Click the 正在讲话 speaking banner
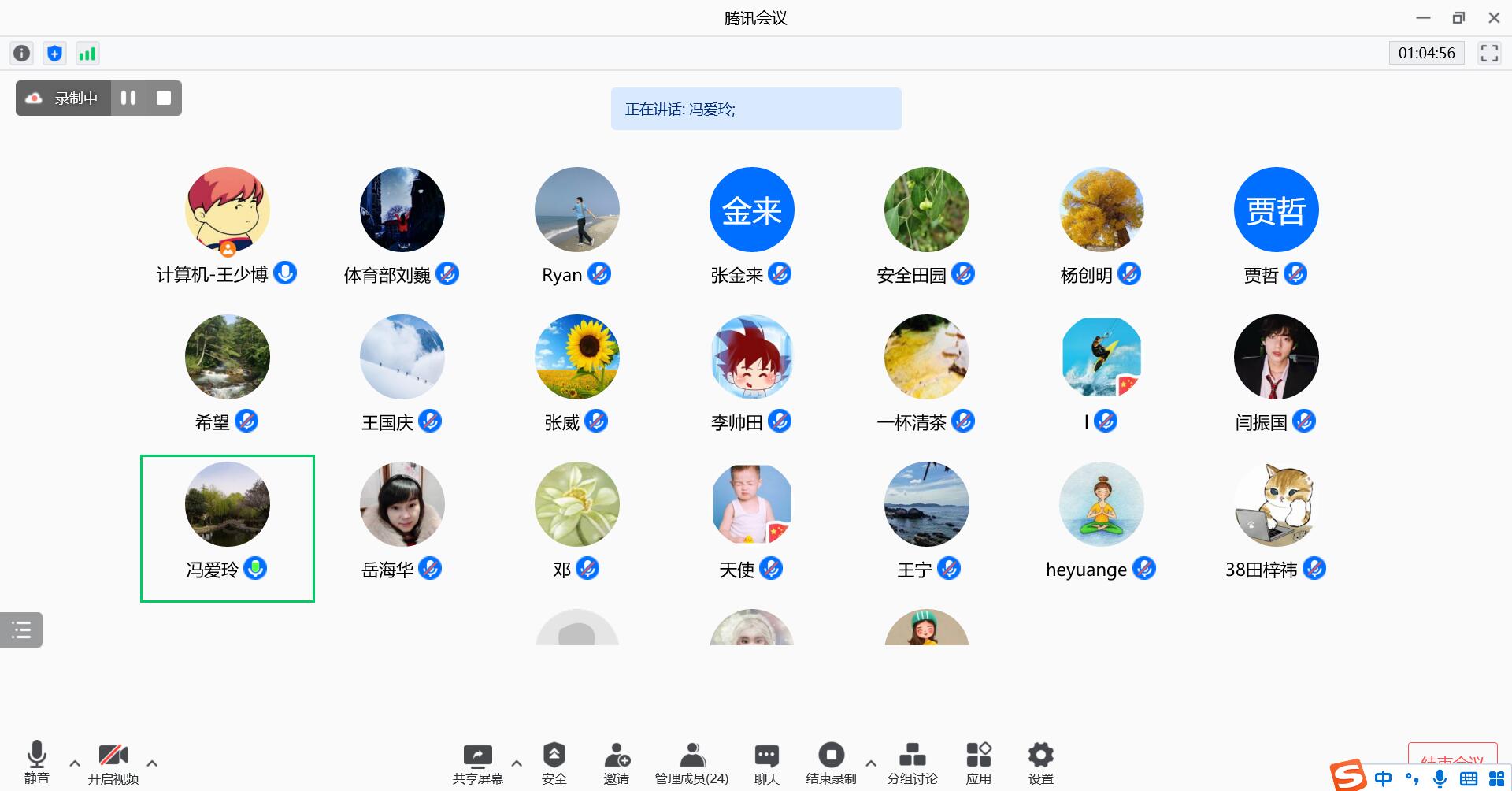 [756, 109]
